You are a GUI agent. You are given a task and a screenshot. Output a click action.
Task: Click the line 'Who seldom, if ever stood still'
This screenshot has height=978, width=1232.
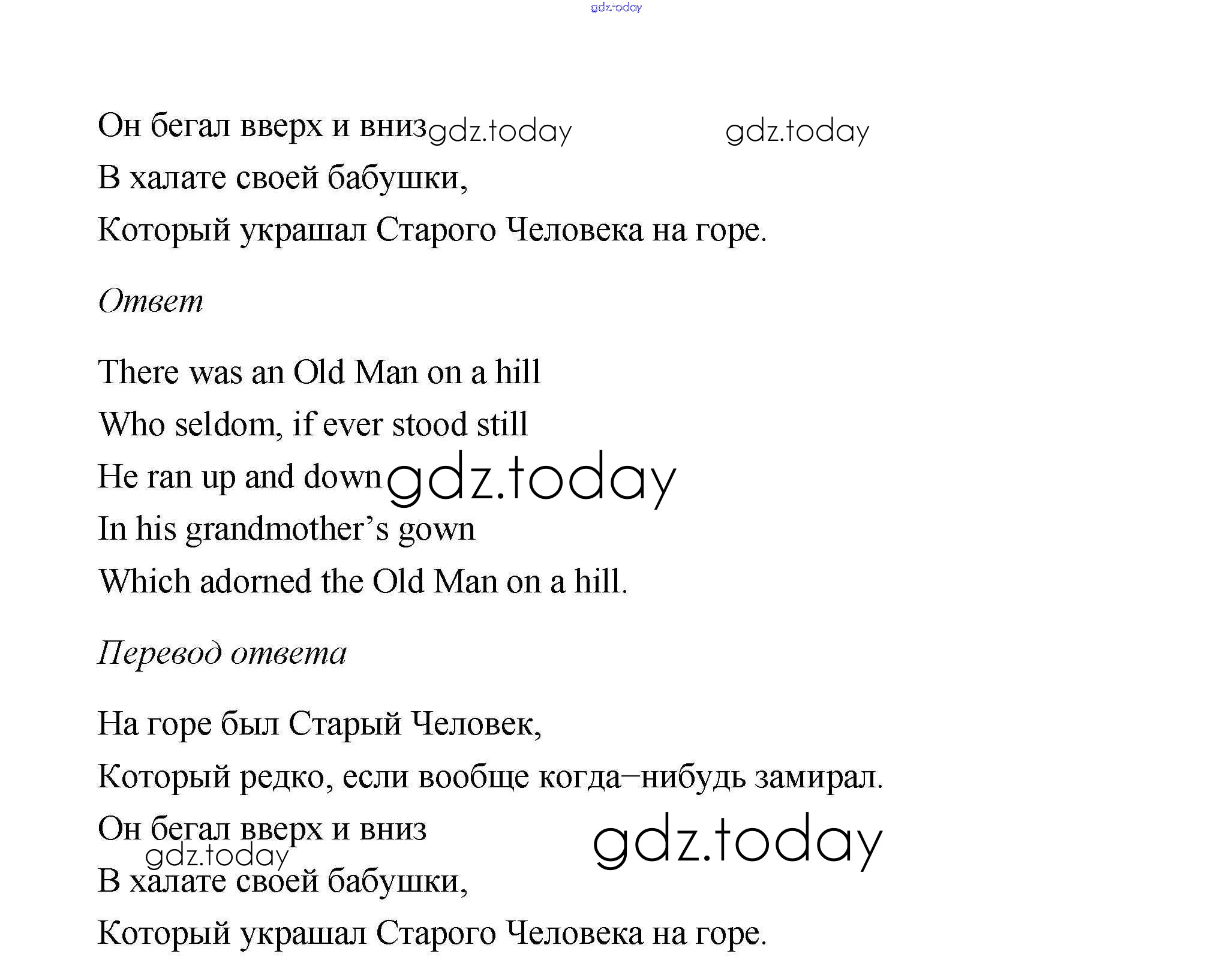(313, 425)
